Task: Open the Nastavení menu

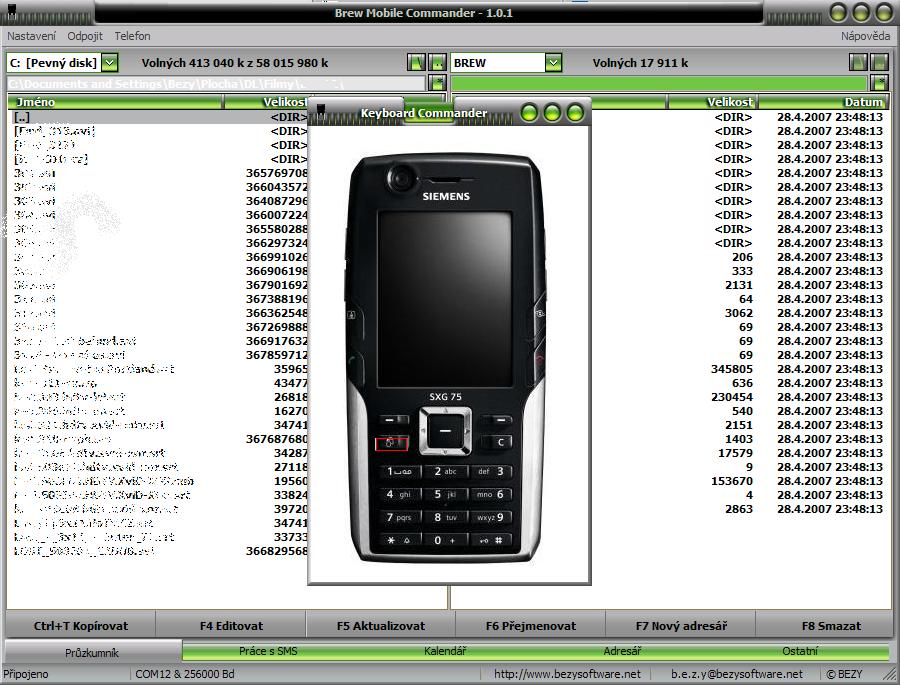Action: tap(32, 36)
